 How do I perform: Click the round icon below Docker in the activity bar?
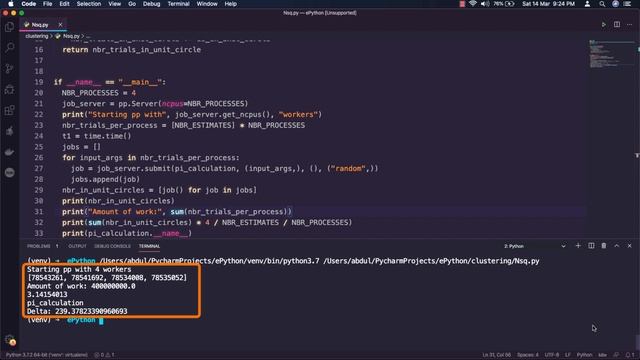tap(9, 173)
